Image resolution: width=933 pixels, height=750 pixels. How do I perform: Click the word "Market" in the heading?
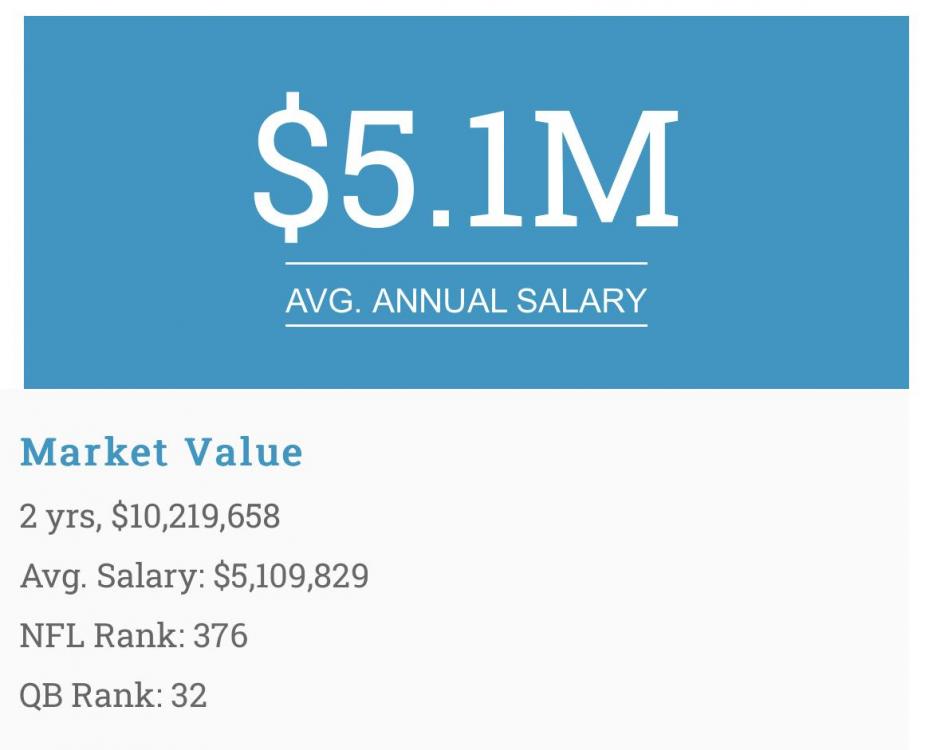[x=94, y=452]
